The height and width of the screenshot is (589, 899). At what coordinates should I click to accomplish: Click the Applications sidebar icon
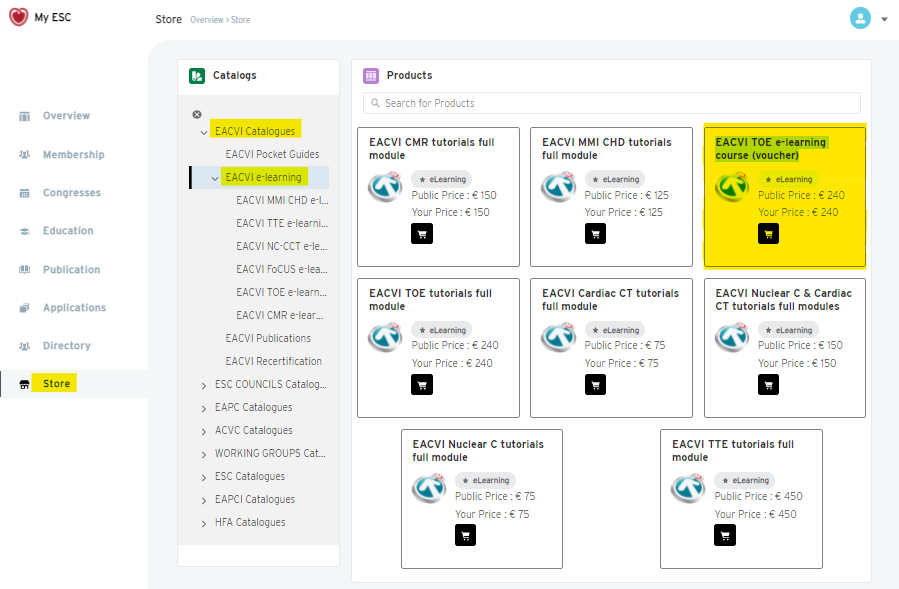point(24,308)
